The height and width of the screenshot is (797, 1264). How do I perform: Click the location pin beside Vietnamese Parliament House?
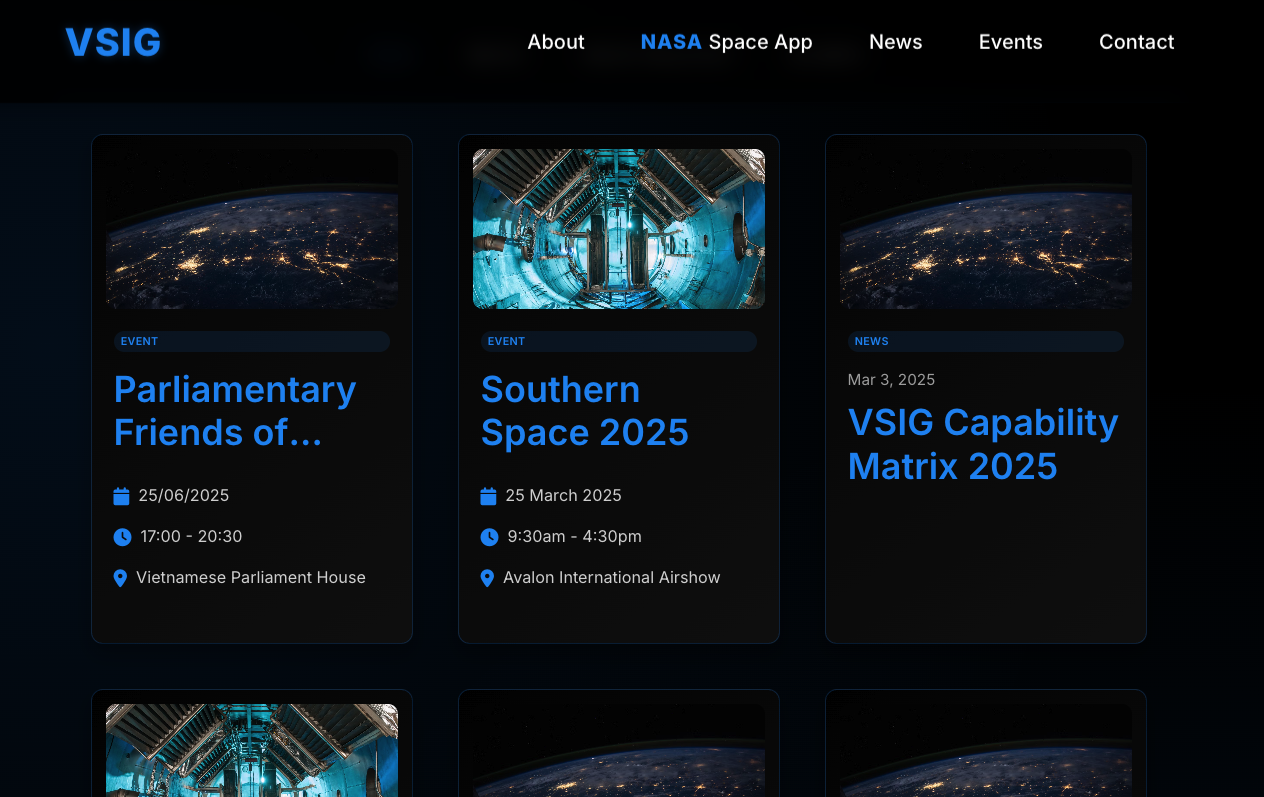click(x=120, y=578)
